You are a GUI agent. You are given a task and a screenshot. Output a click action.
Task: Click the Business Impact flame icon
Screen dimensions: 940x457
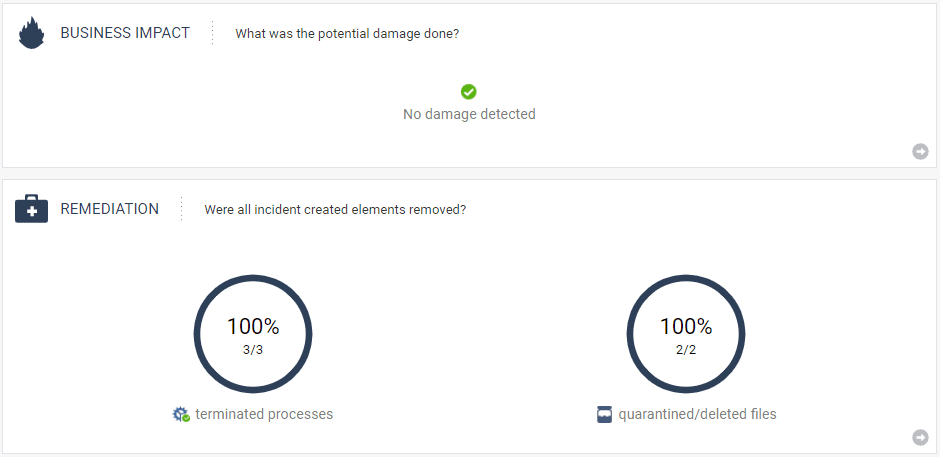[x=32, y=34]
